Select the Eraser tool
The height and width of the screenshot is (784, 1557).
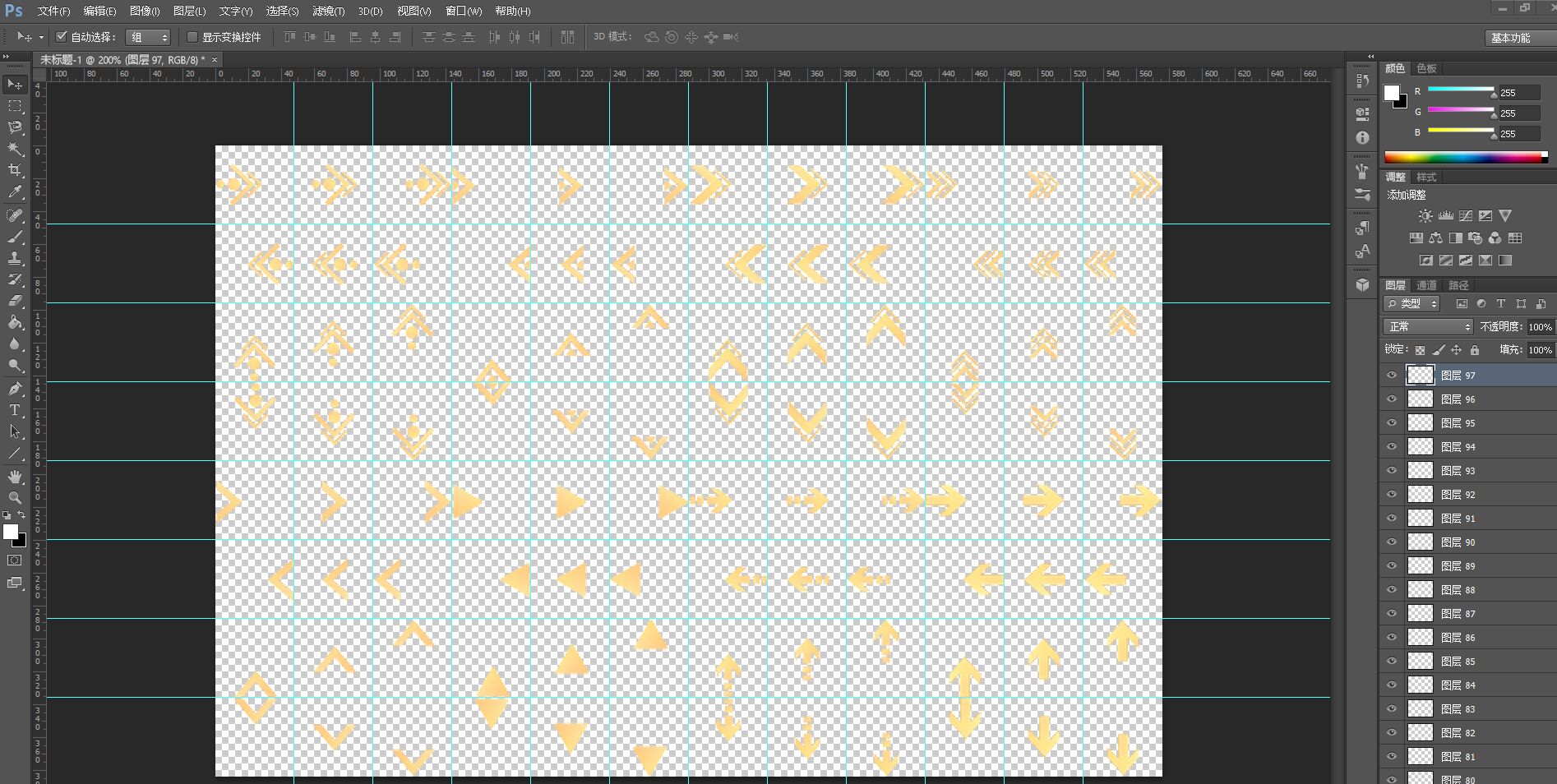point(15,301)
